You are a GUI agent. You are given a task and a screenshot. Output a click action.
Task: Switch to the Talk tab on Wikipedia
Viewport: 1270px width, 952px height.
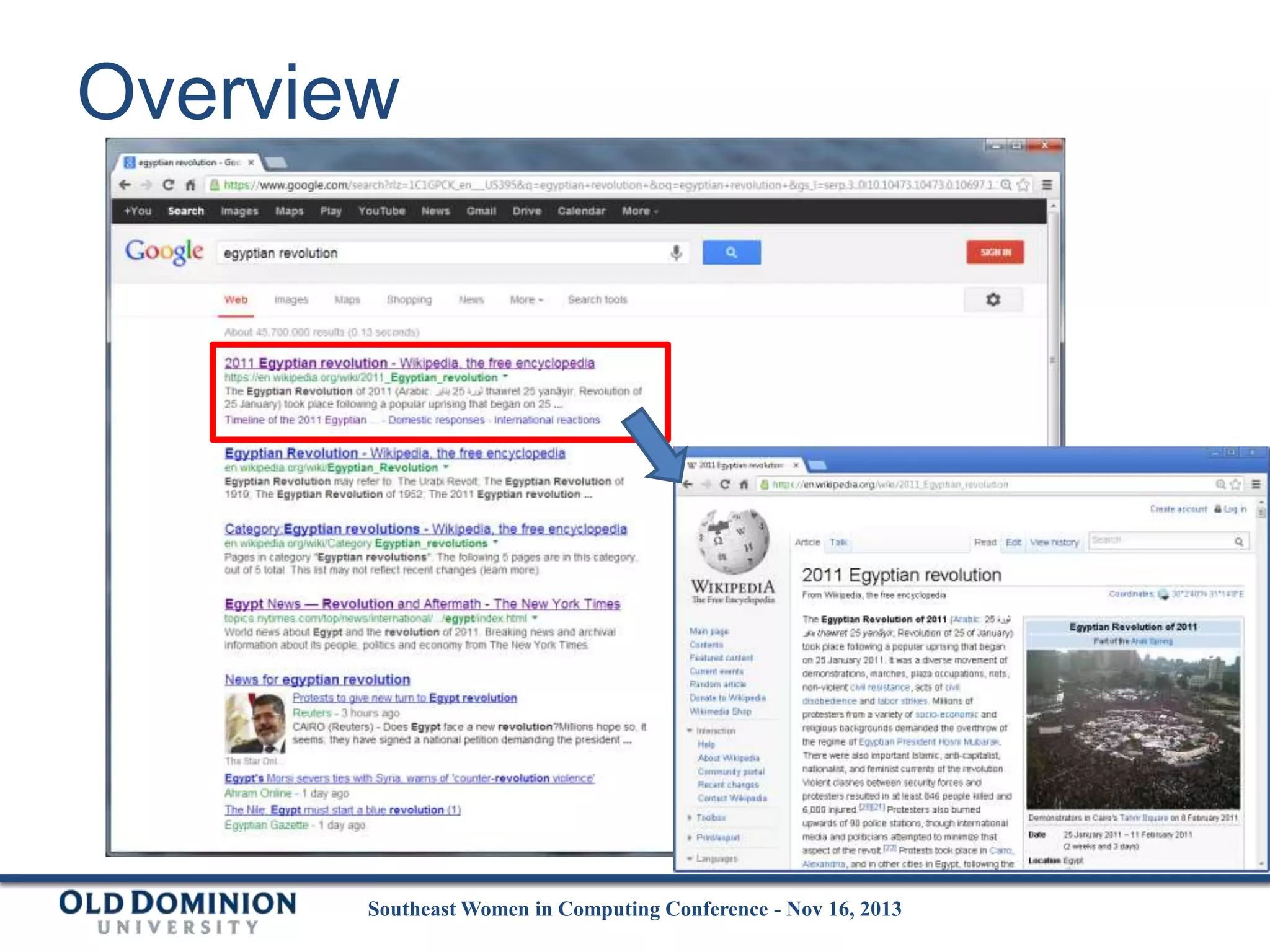point(838,542)
